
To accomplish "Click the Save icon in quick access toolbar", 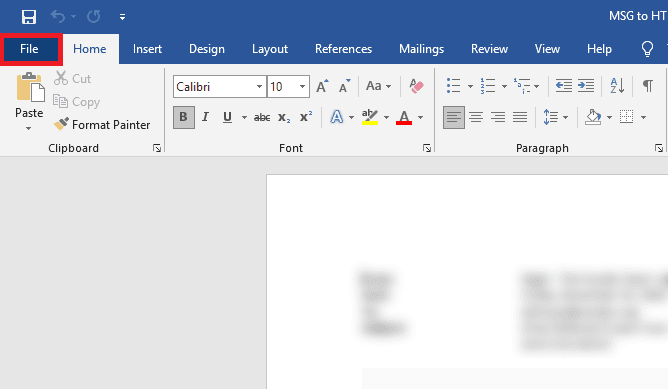I will coord(29,17).
